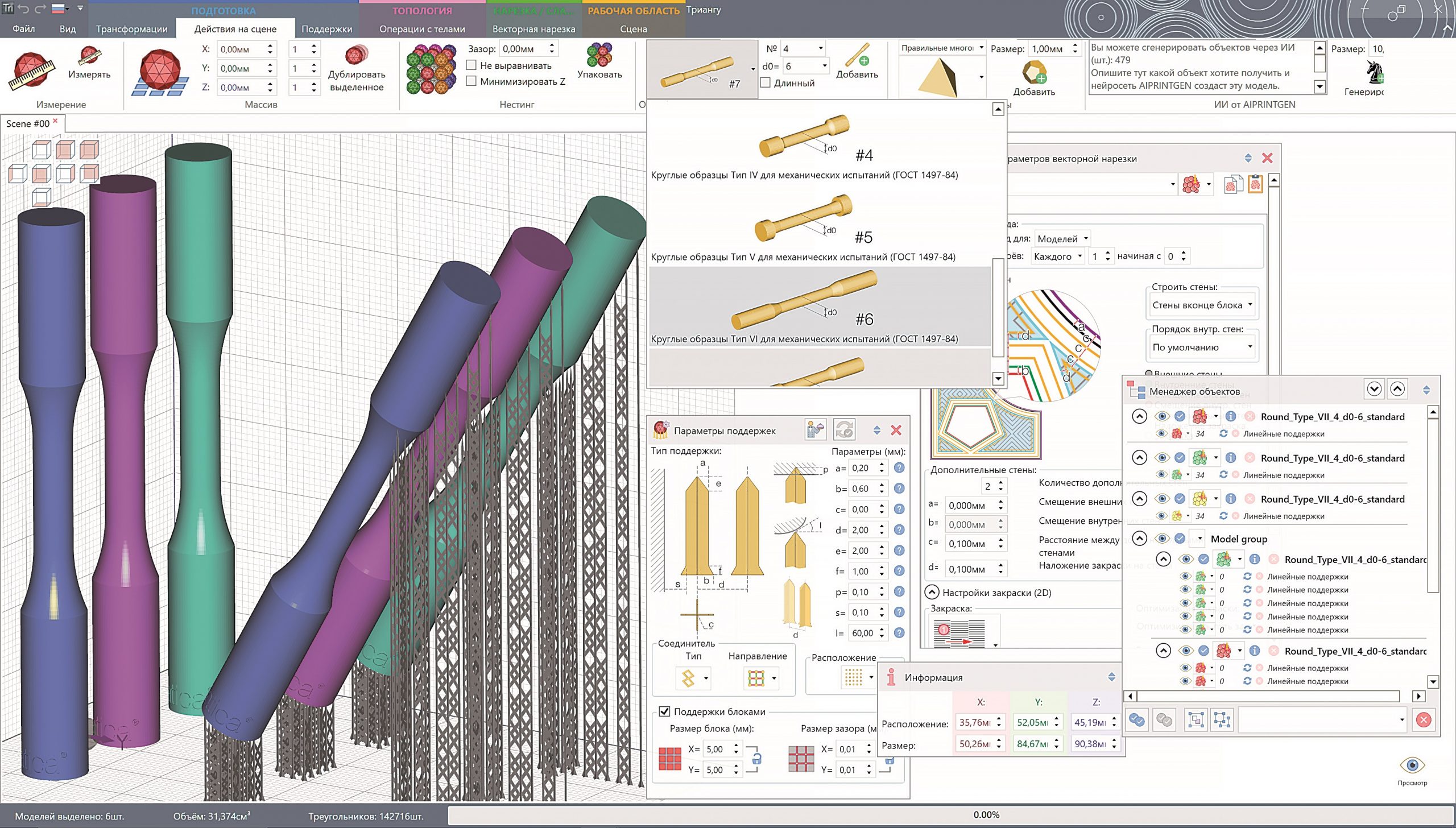Switch to the Векторная нарезка tab
1456x828 pixels.
click(533, 29)
